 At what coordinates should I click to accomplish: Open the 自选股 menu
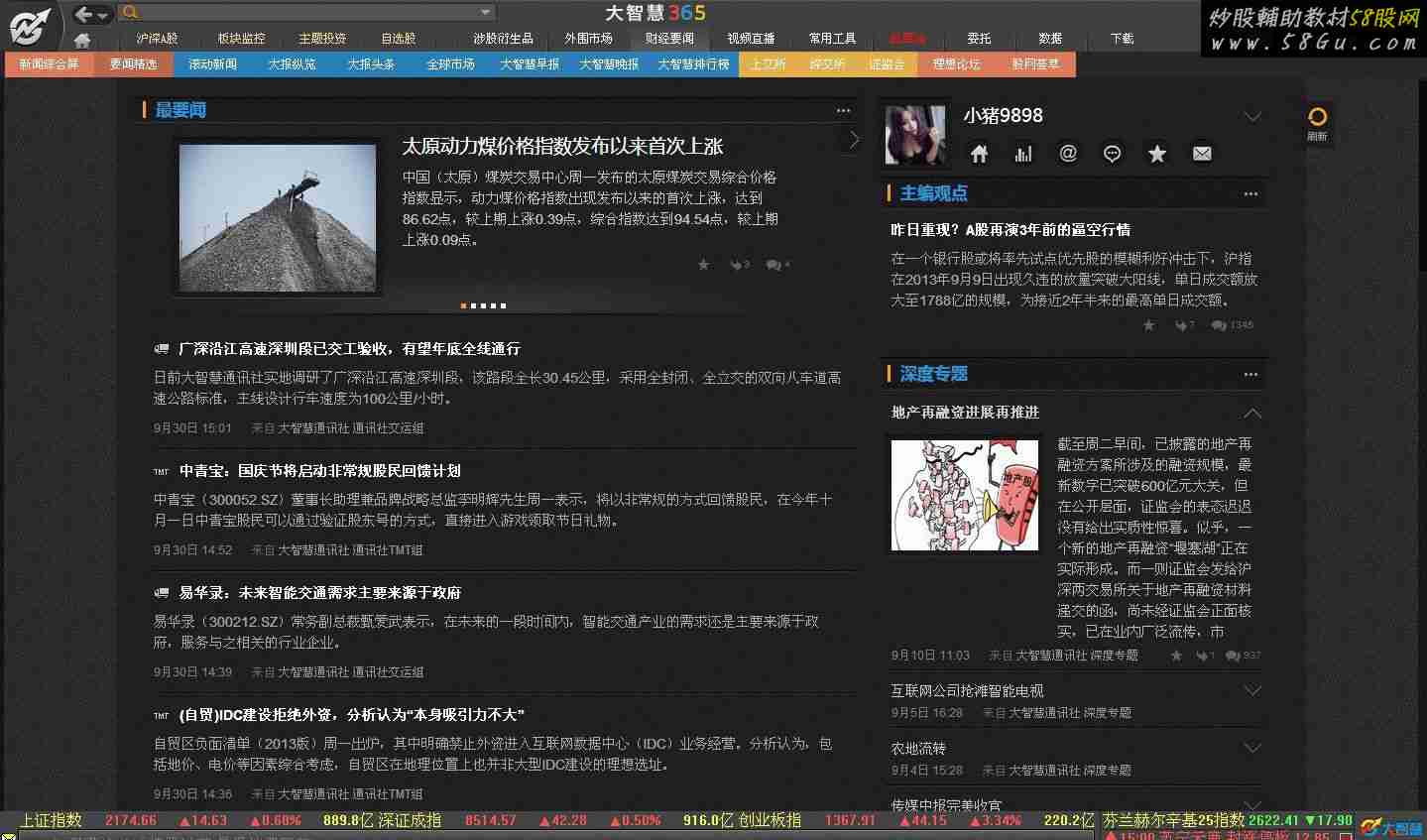point(399,39)
